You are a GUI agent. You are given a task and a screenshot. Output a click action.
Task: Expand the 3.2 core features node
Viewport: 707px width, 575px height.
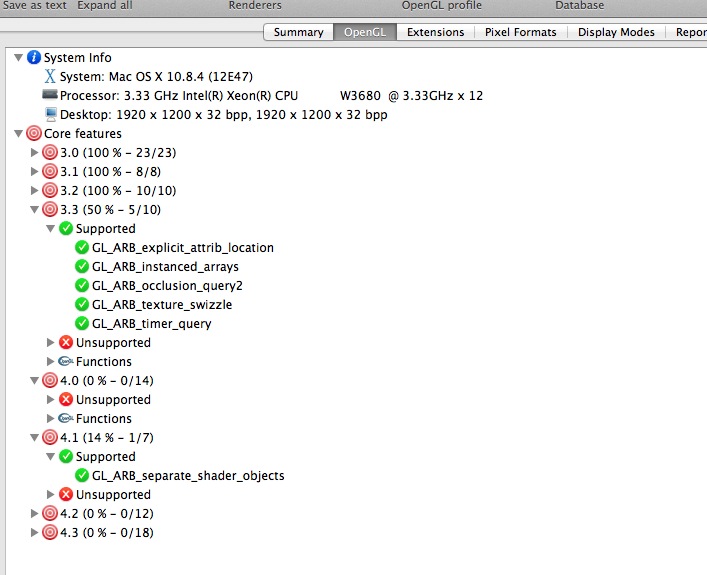pos(34,190)
